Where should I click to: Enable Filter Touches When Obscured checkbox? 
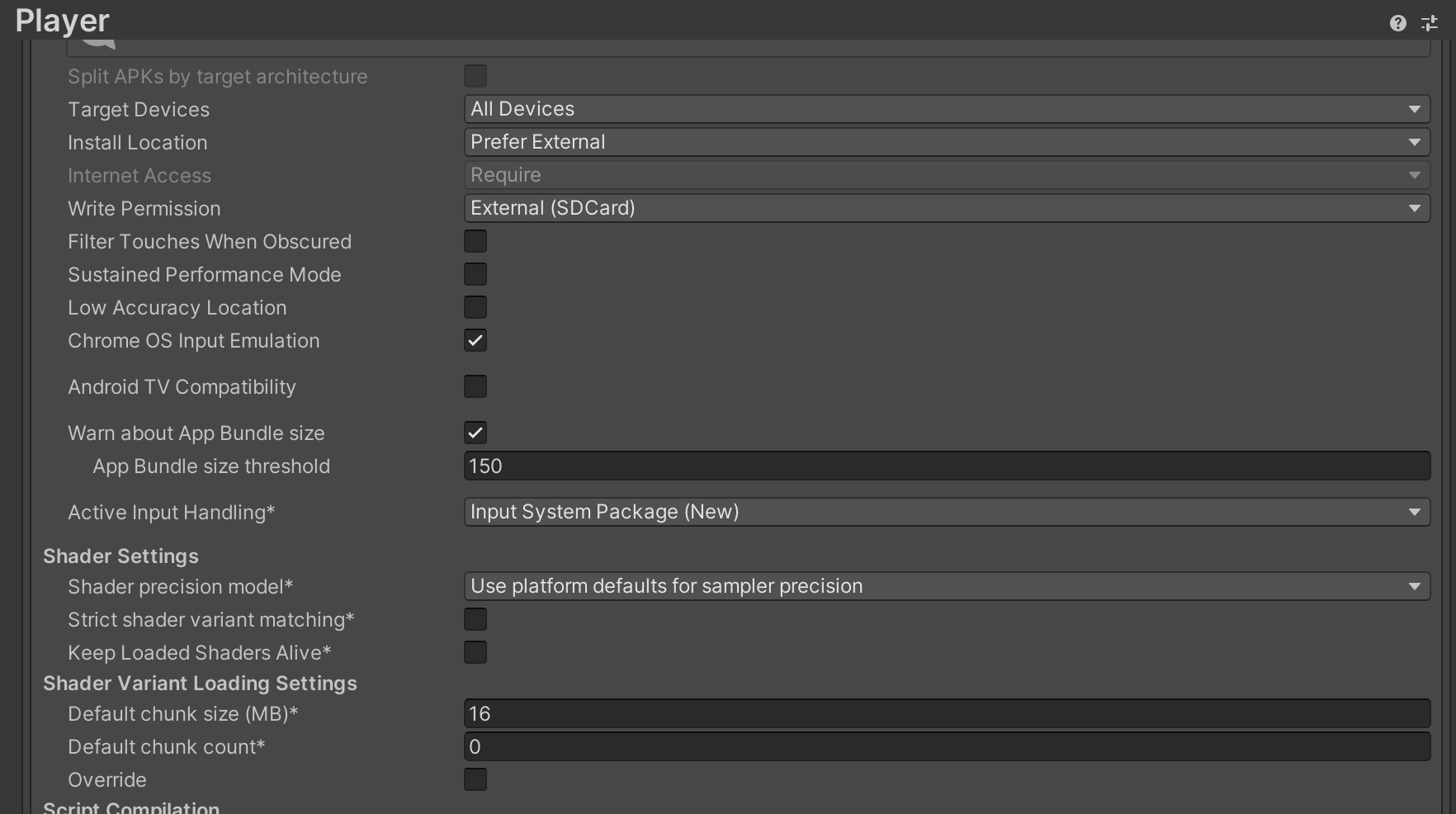pos(475,241)
